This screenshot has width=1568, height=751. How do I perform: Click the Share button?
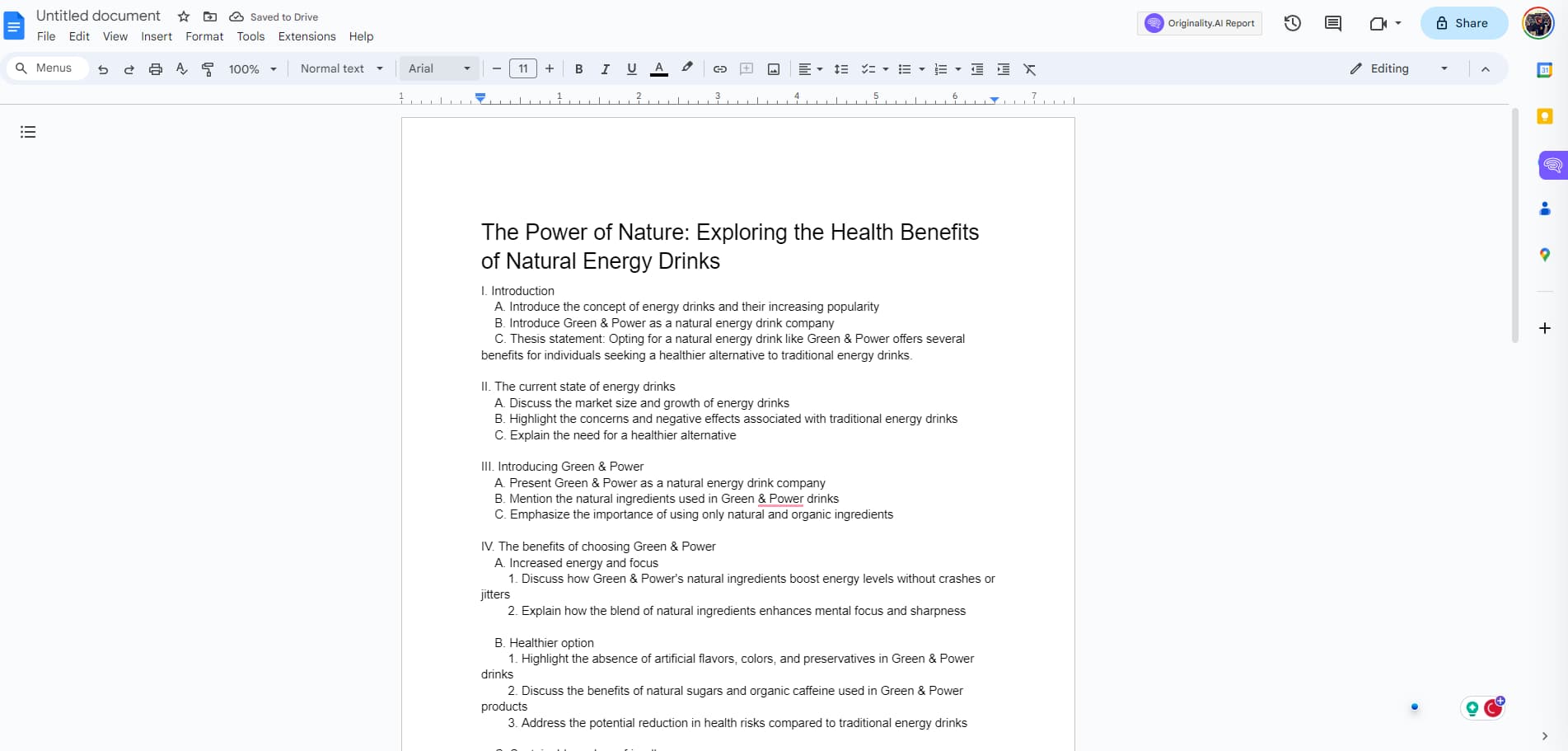1463,23
